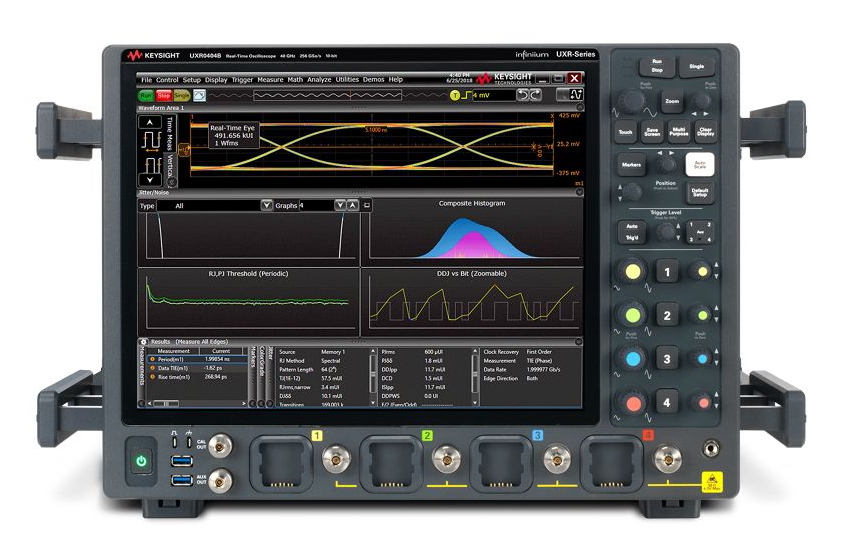Select the Rise time(m1) measurement row
841x544 pixels.
[196, 377]
